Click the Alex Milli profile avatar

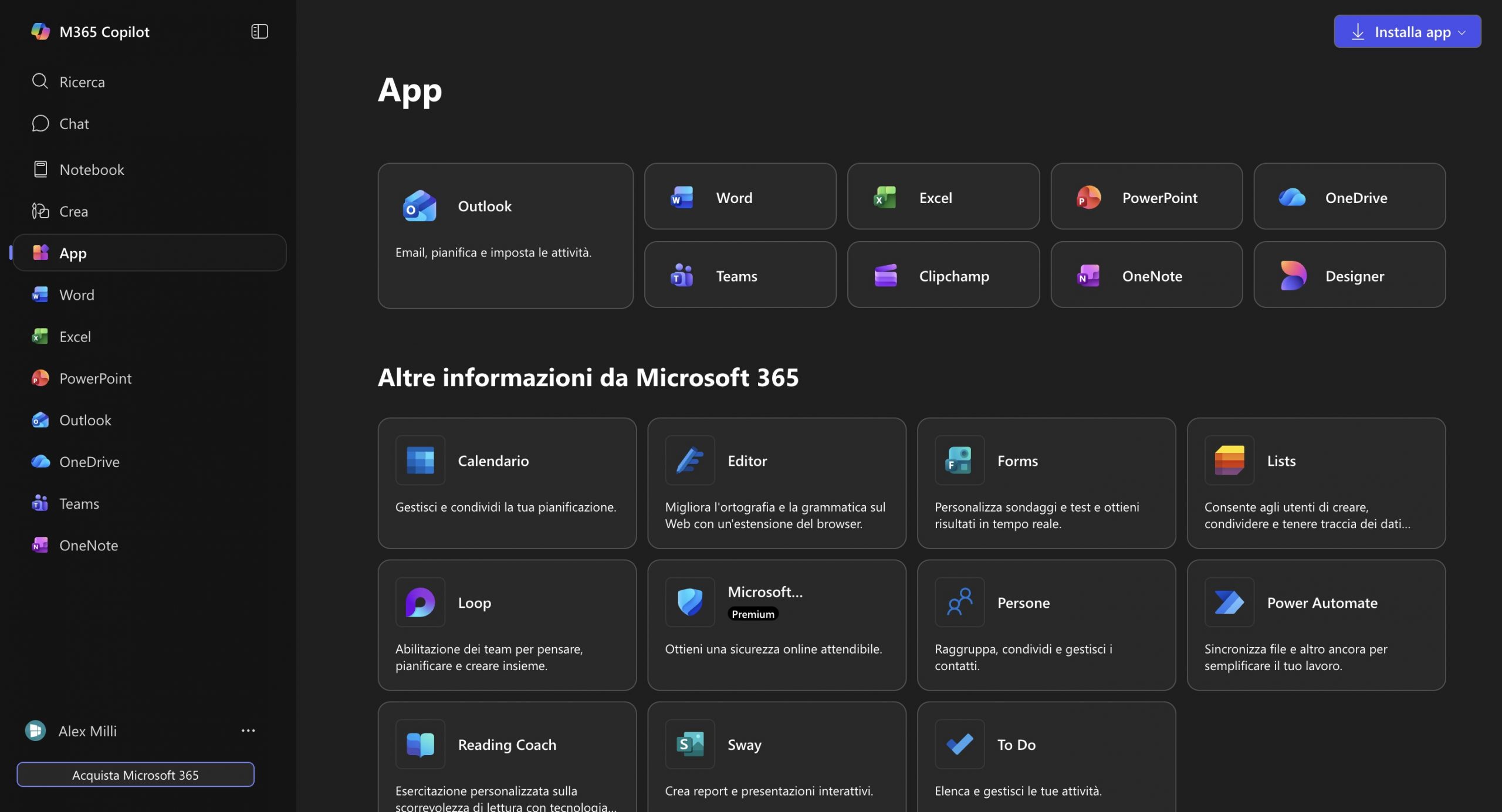[x=35, y=730]
